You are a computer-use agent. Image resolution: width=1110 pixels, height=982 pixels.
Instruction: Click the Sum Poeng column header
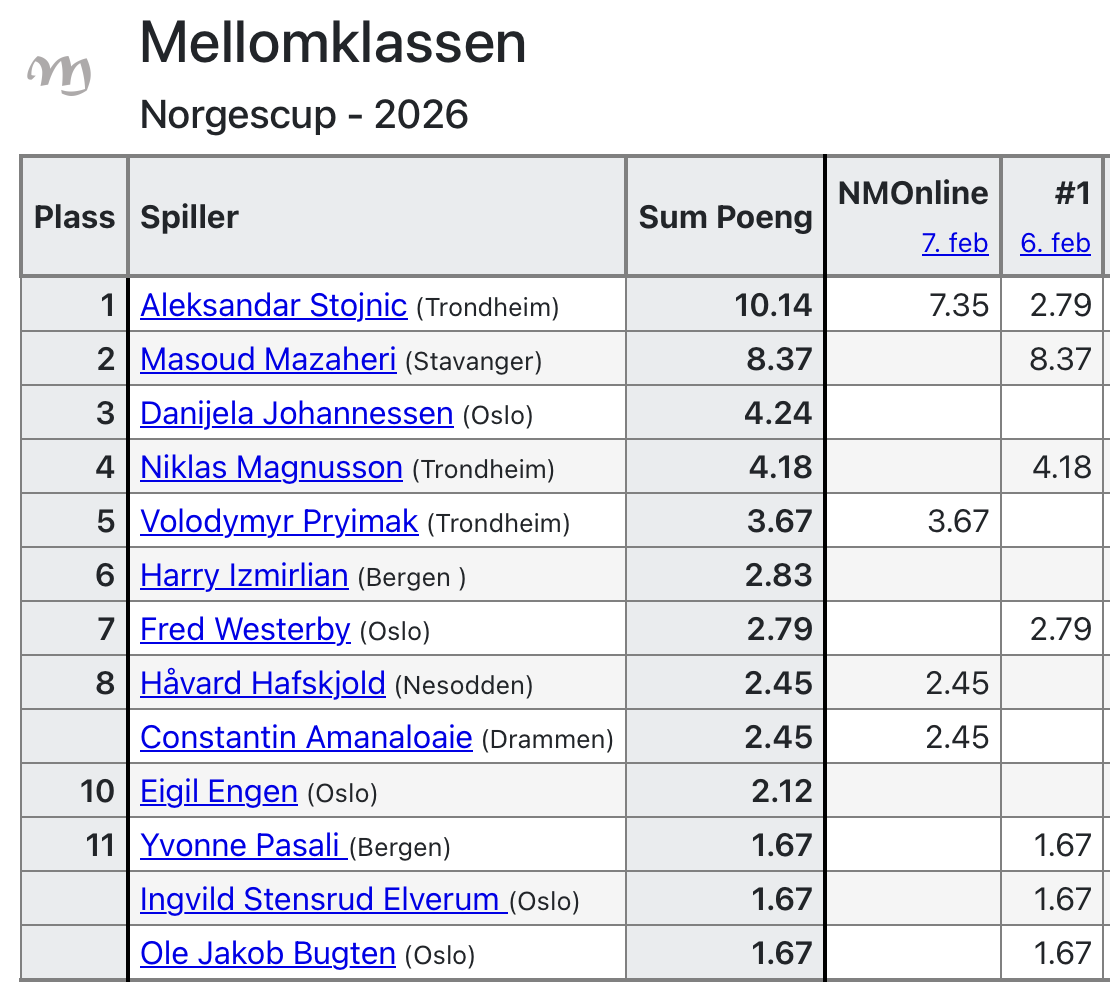pyautogui.click(x=725, y=217)
